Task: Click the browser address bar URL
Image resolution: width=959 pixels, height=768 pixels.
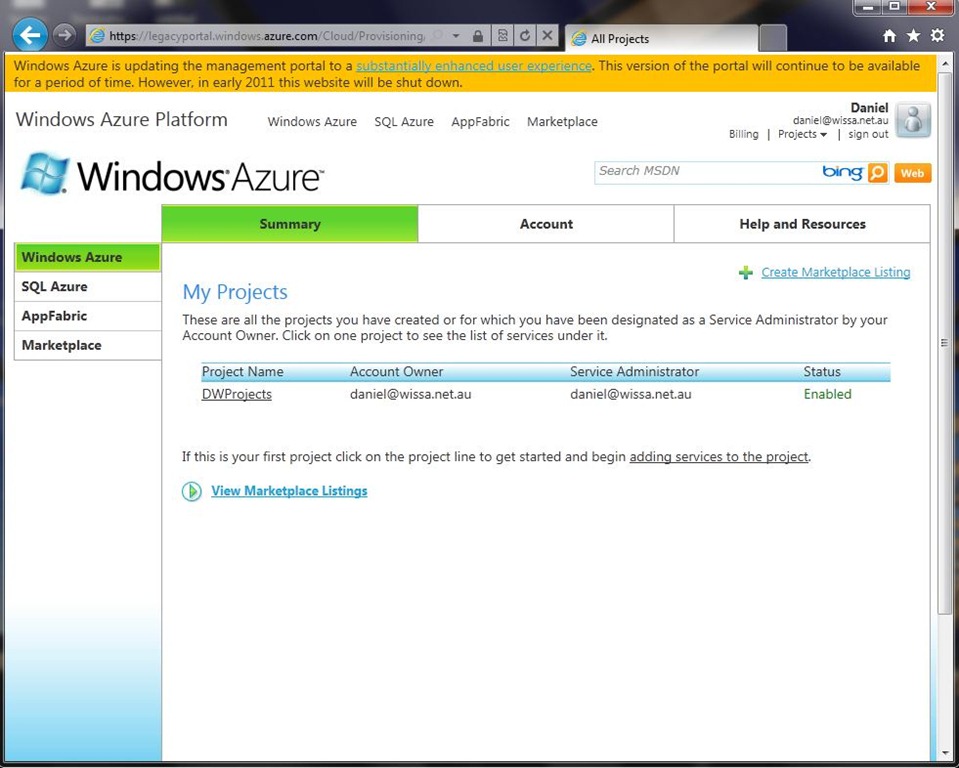Action: tap(267, 36)
